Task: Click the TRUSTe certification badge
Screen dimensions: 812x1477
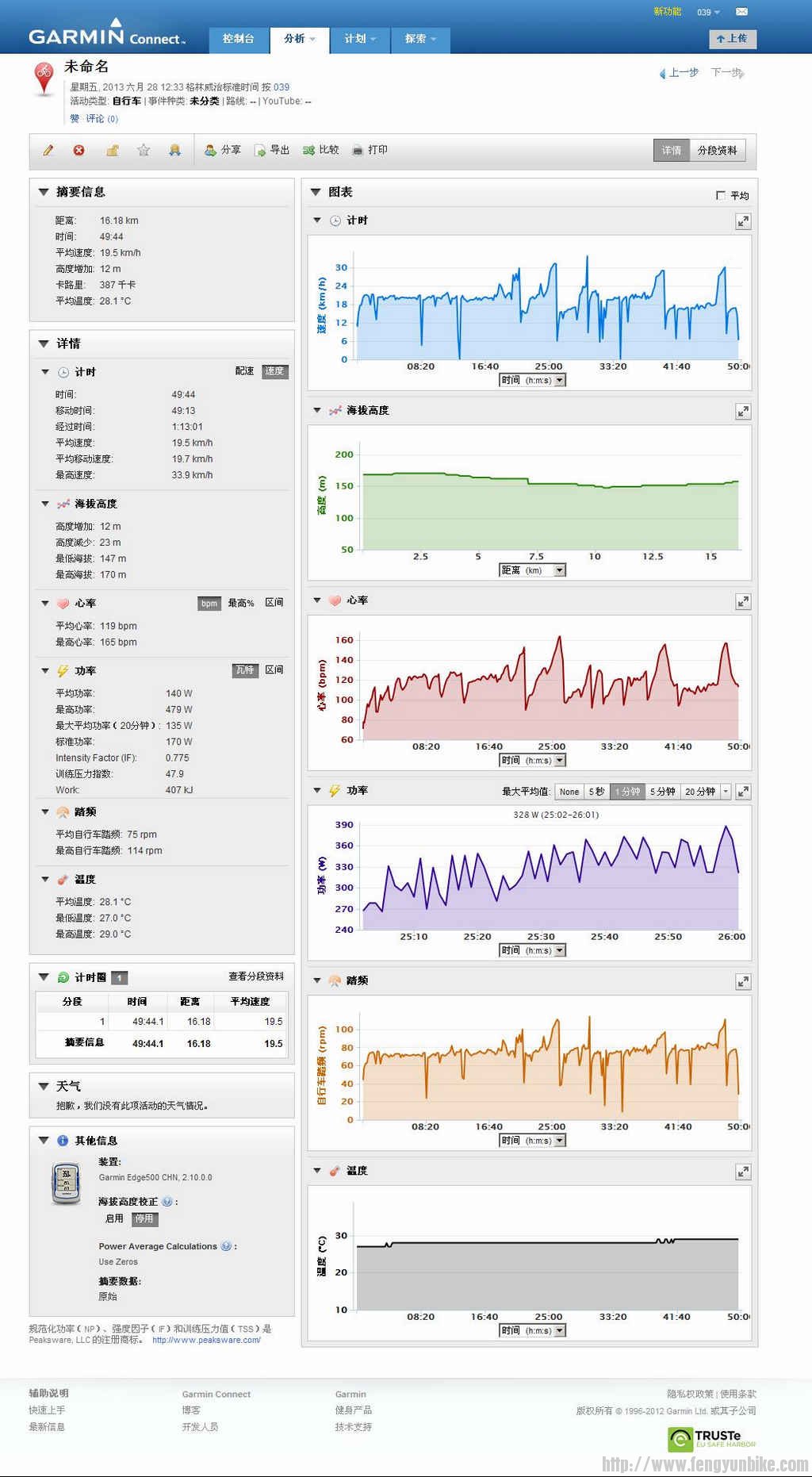Action: (712, 1438)
